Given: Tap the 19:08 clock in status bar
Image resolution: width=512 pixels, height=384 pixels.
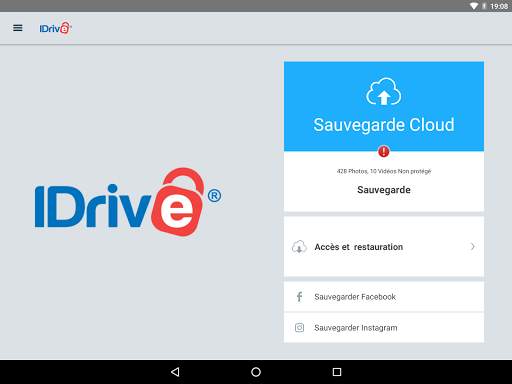Looking at the screenshot, I should tap(499, 6).
